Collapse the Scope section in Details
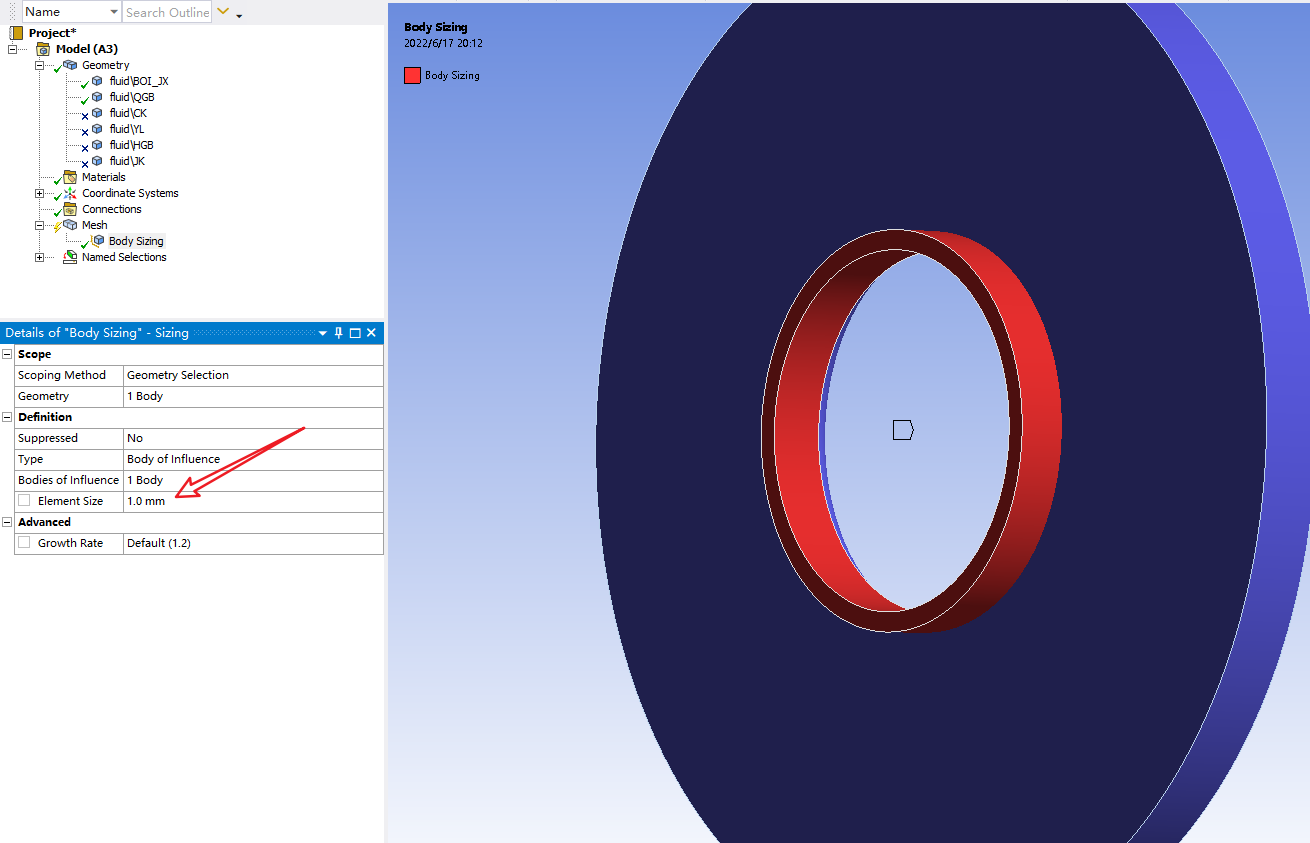 tap(8, 354)
